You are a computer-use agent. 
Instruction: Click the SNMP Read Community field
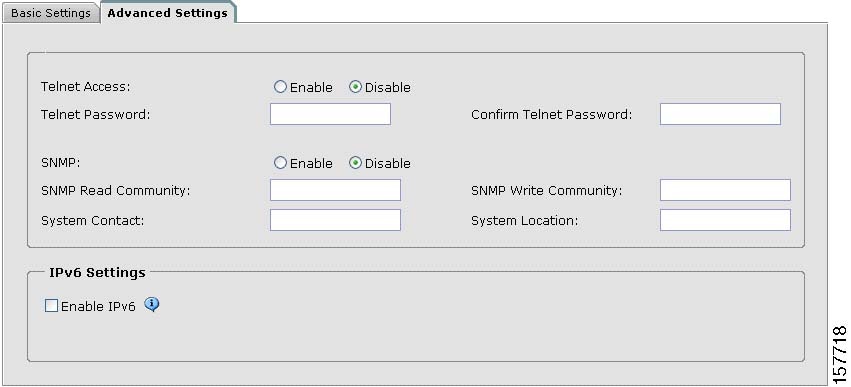(x=335, y=190)
